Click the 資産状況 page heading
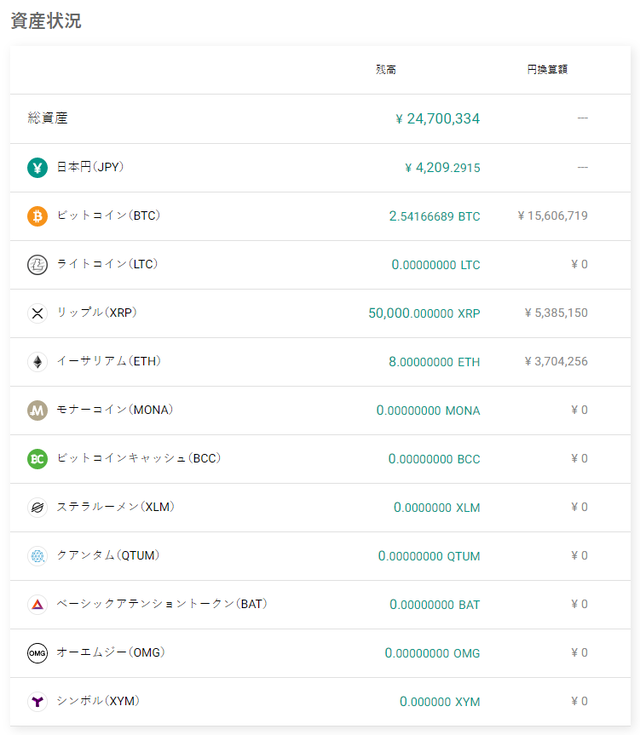Image resolution: width=640 pixels, height=735 pixels. [46, 21]
